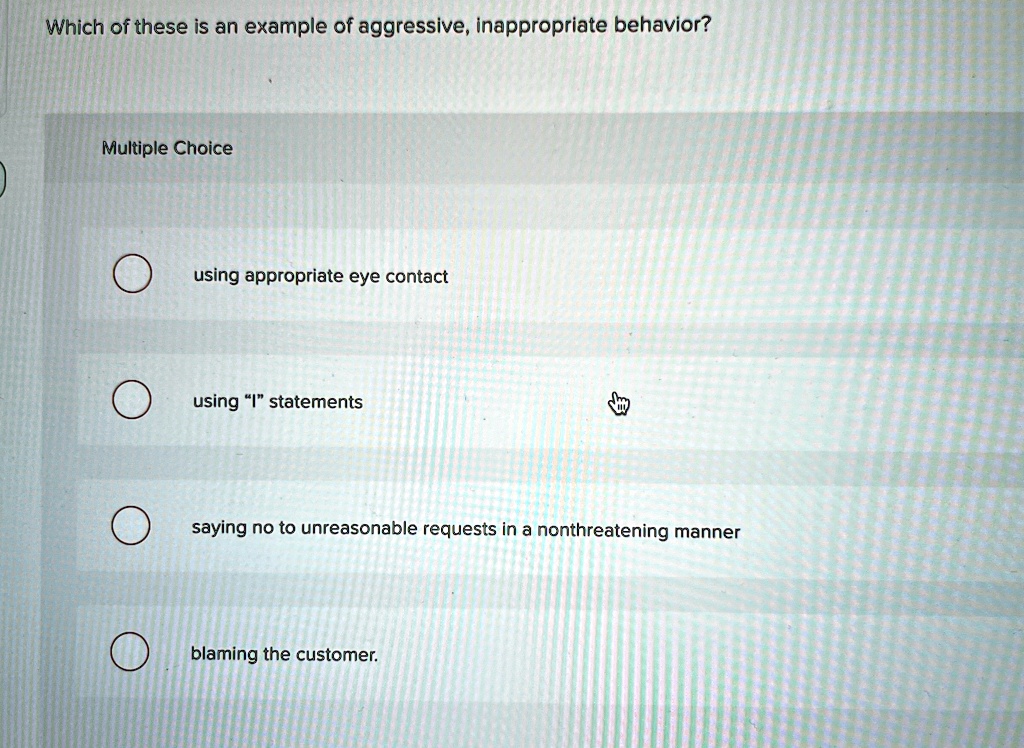Click the word "contact" in the first option
The width and height of the screenshot is (1024, 748).
[416, 277]
